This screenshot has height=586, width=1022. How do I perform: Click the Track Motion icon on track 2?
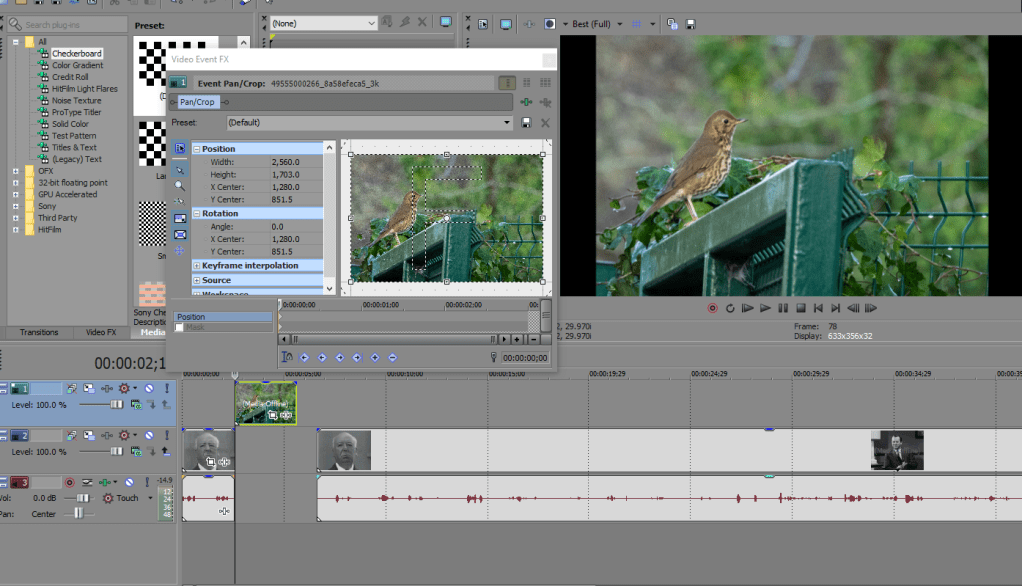click(89, 436)
